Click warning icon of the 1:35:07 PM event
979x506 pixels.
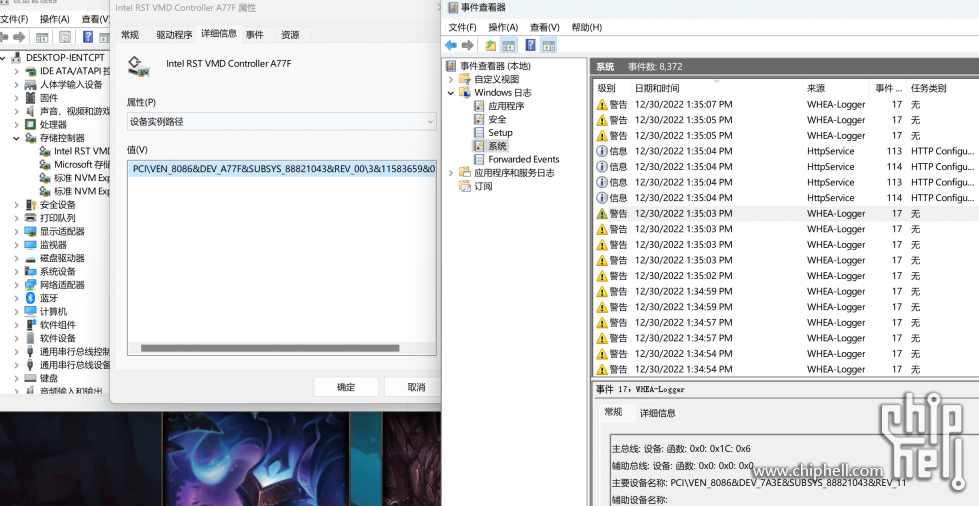click(602, 104)
